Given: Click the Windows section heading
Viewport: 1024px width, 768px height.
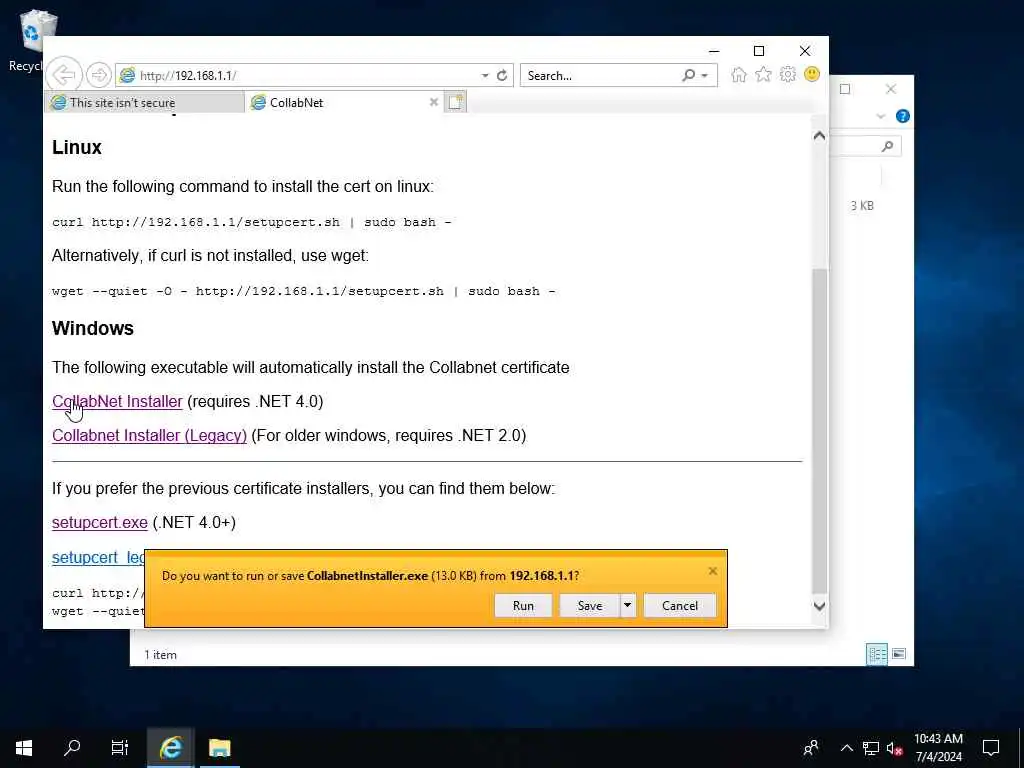Looking at the screenshot, I should point(93,328).
